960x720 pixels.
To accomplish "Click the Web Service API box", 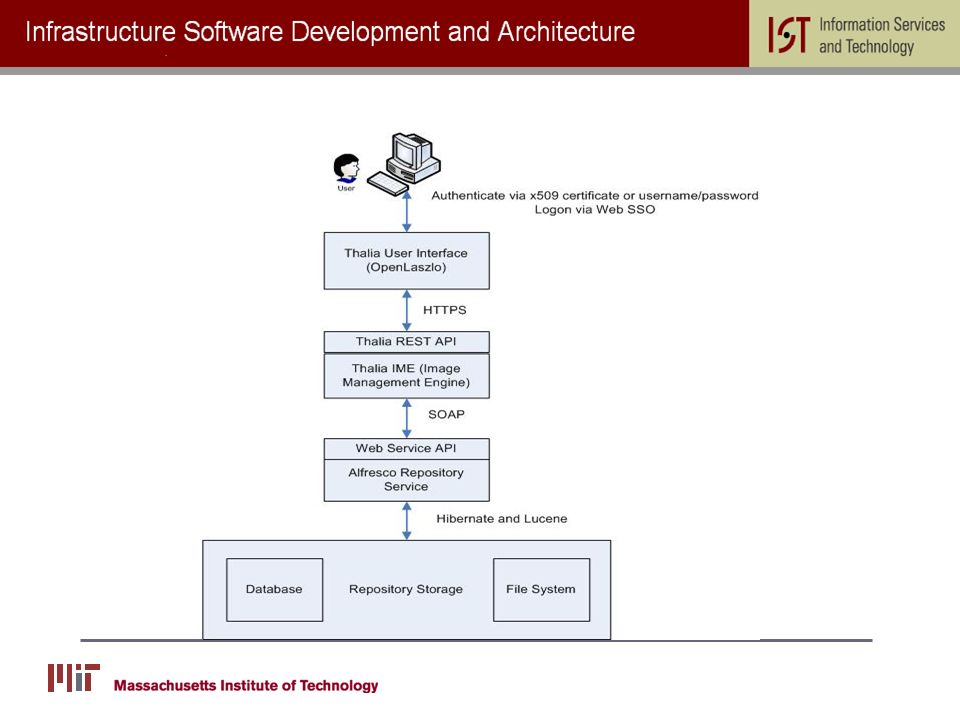I will pyautogui.click(x=407, y=449).
